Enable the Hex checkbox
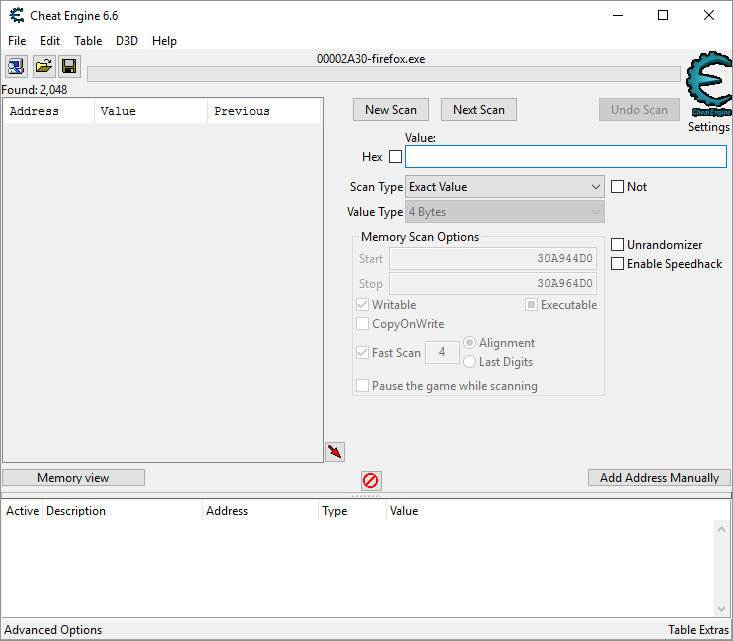 [x=395, y=157]
